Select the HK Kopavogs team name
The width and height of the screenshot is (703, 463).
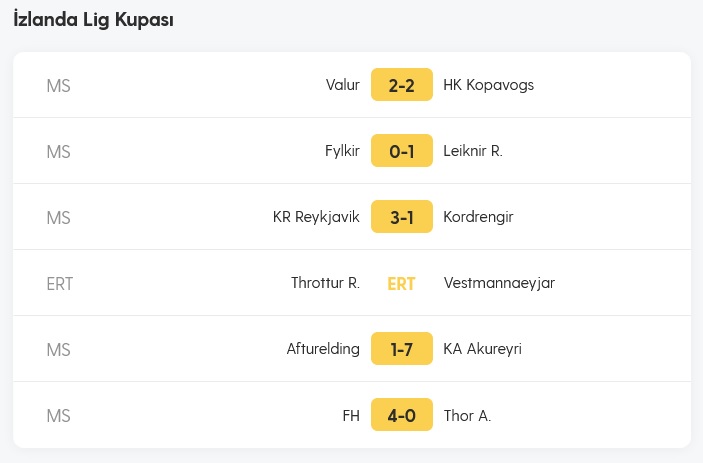pos(489,85)
